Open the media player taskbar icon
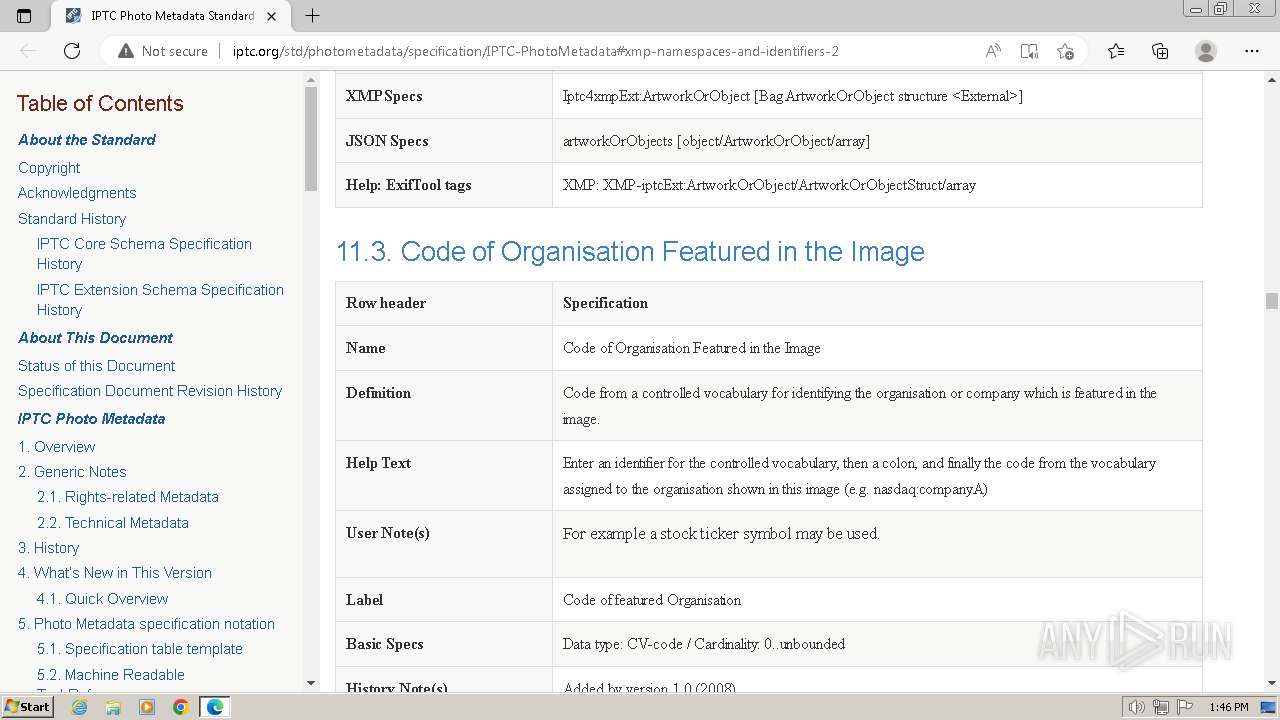Image resolution: width=1280 pixels, height=720 pixels. coord(147,707)
